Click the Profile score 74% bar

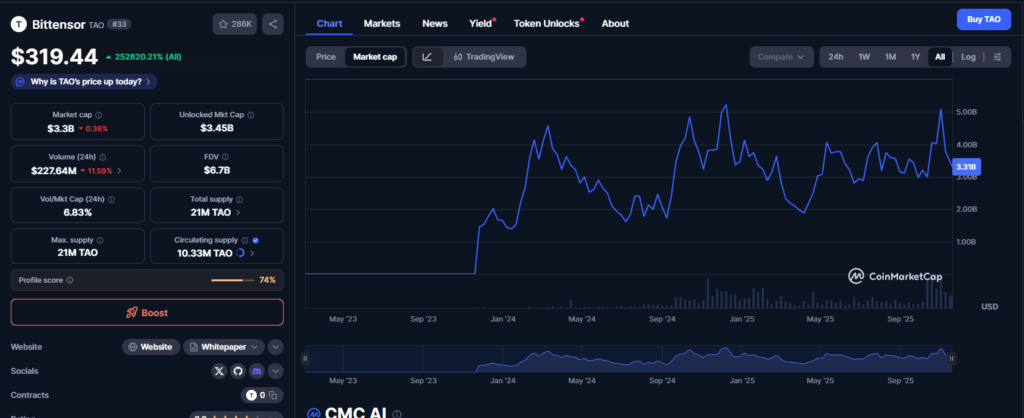pos(232,280)
